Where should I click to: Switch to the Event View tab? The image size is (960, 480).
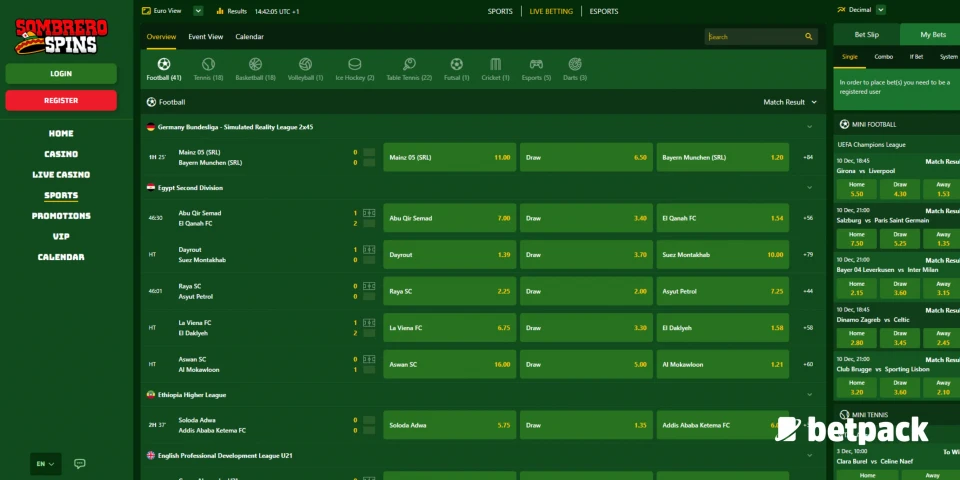[206, 37]
